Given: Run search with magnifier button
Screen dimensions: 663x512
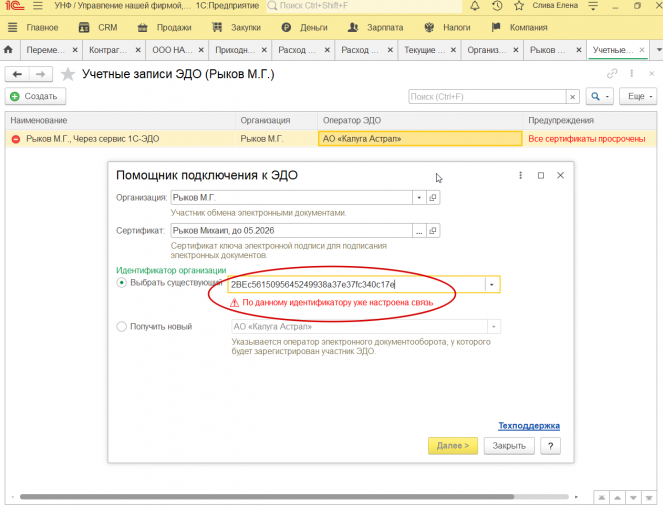Looking at the screenshot, I should click(x=595, y=97).
